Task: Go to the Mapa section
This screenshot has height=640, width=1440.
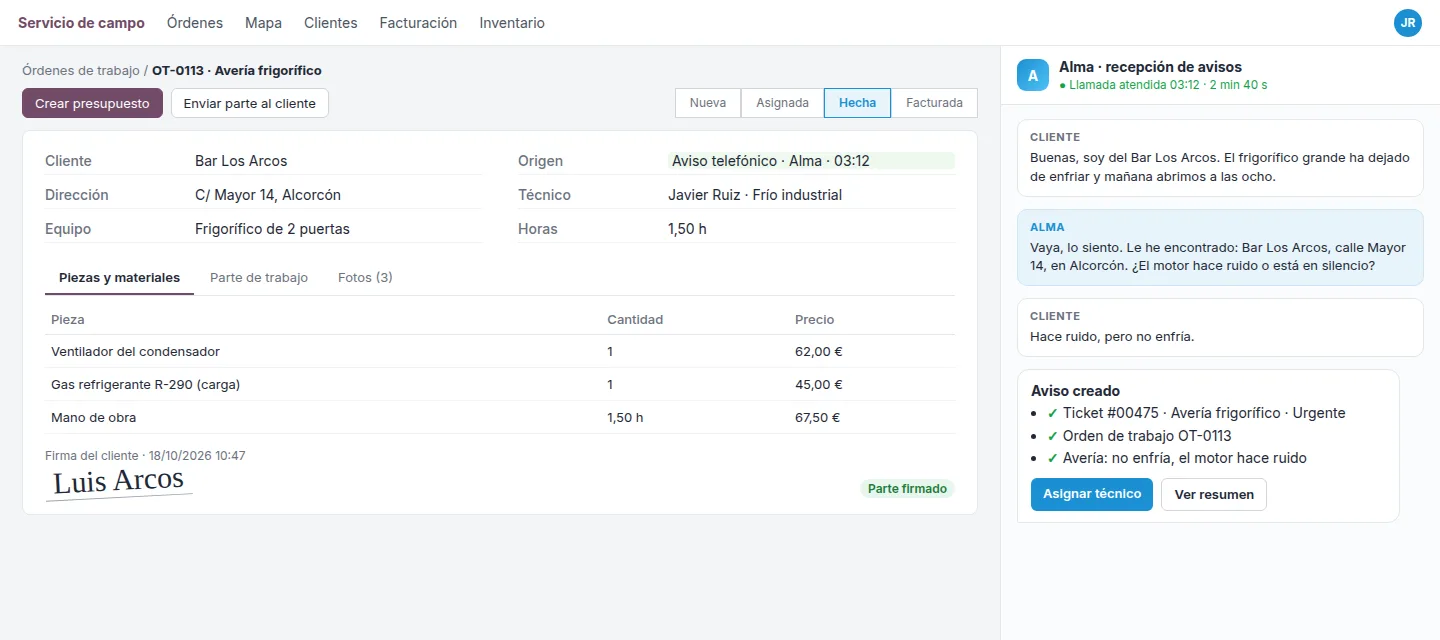Action: point(263,23)
